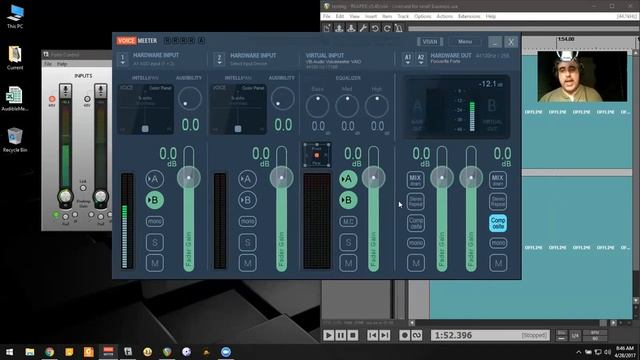The height and width of the screenshot is (360, 640).
Task: Open the Options menu in REAPER
Action: (x=422, y=16)
